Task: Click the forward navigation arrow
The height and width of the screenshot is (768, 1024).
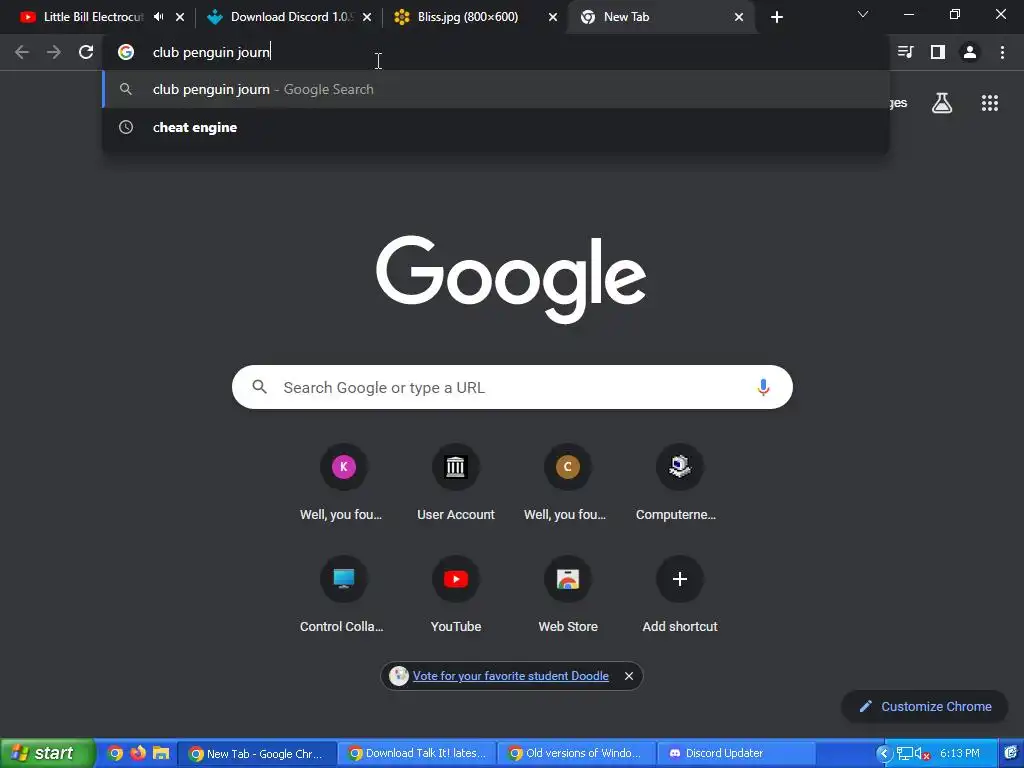Action: (54, 52)
